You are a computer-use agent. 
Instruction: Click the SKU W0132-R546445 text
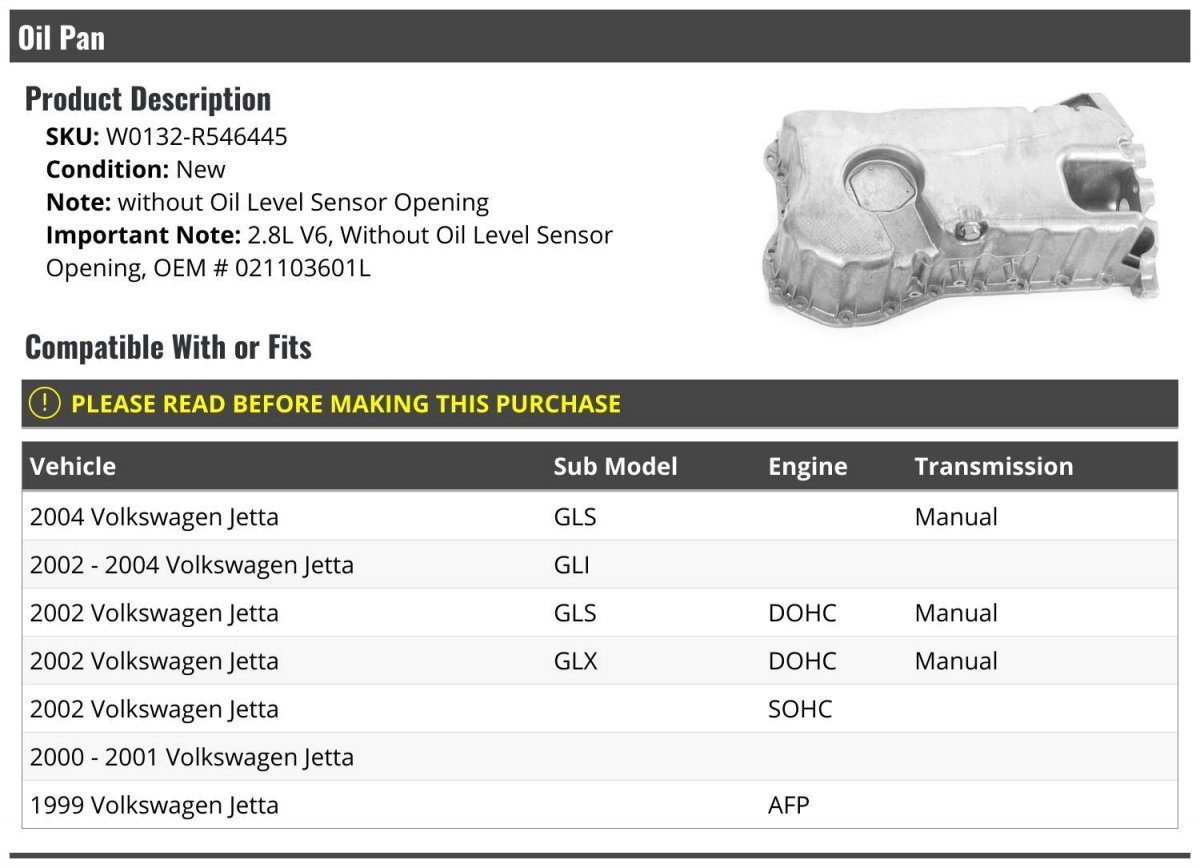pos(167,137)
